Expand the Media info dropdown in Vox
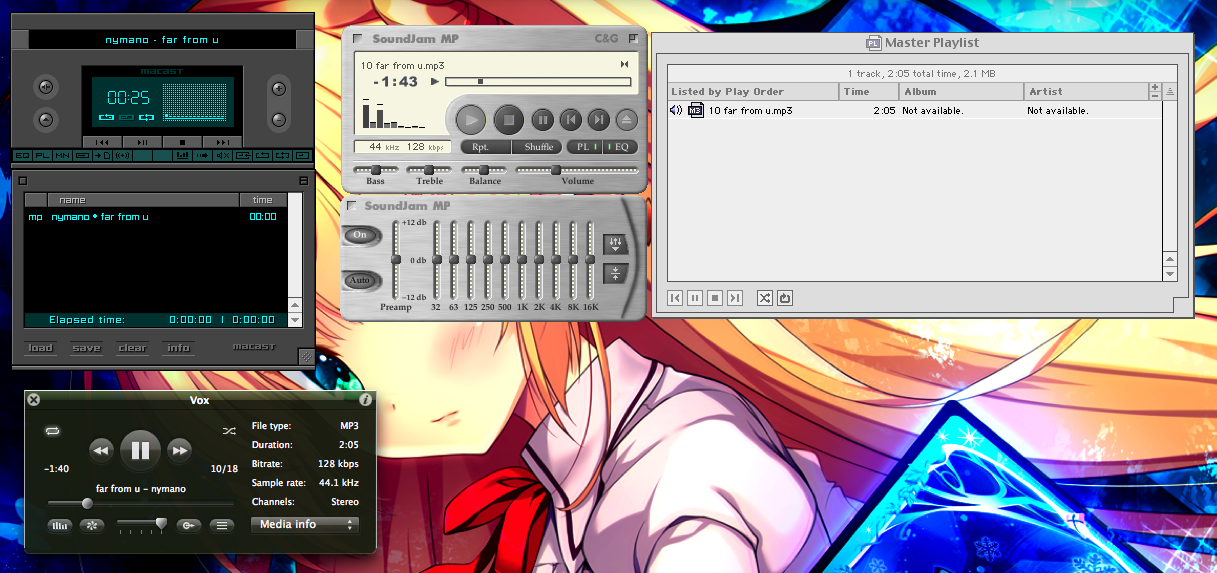The width and height of the screenshot is (1217, 573). click(x=304, y=524)
